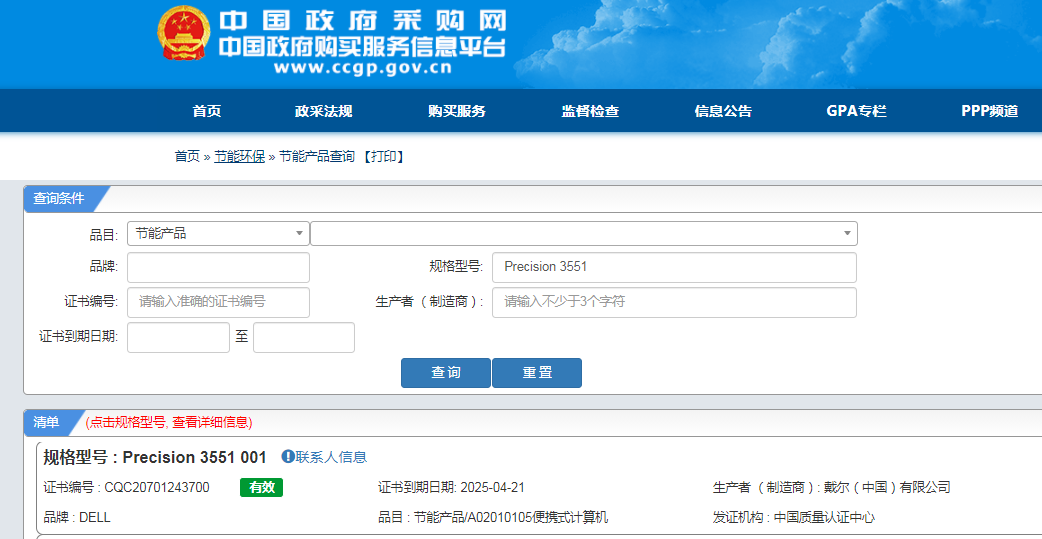Image resolution: width=1042 pixels, height=539 pixels.
Task: Click the 品牌 : DELL text
Action: click(x=77, y=518)
